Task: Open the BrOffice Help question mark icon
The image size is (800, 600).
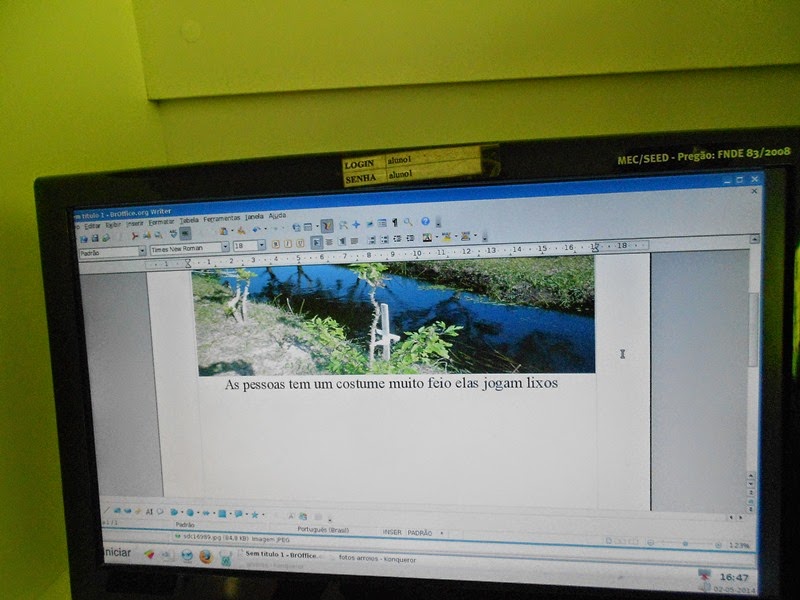Action: coord(426,221)
